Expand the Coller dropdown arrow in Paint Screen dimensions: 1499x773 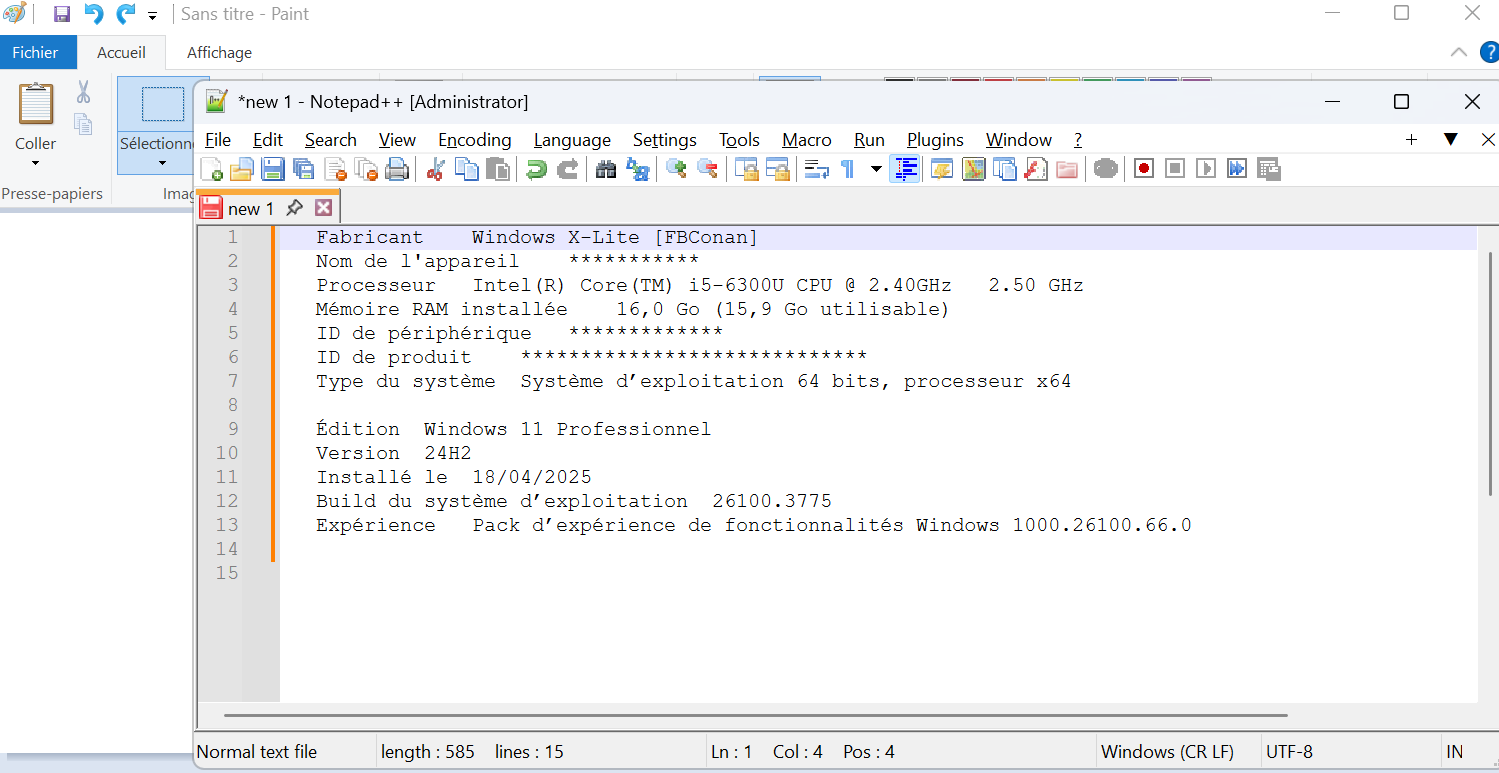pyautogui.click(x=36, y=163)
